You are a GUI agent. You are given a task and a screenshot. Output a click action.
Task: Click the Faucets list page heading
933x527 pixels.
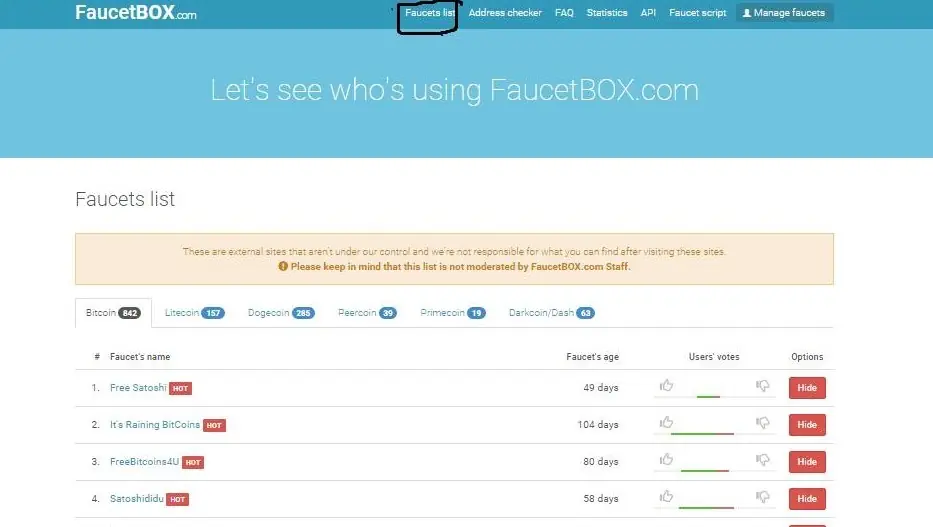click(x=125, y=199)
